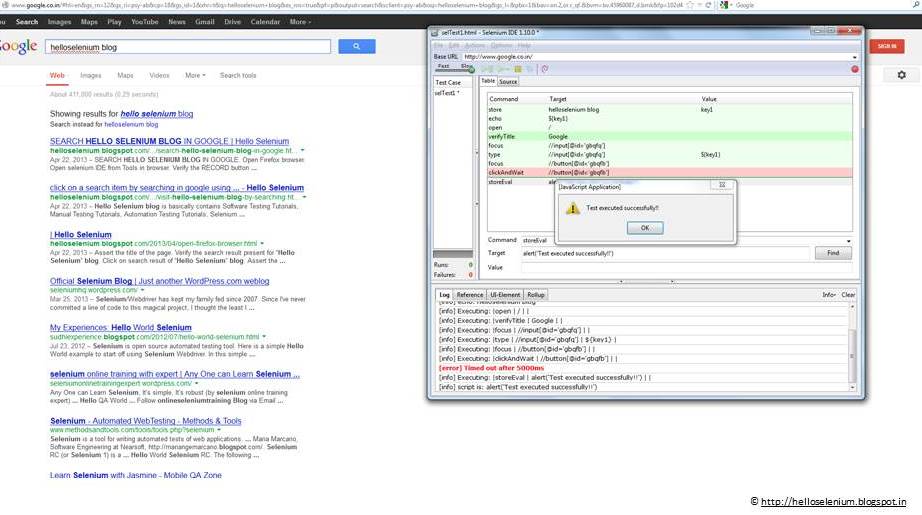Switch to Videos search tab

pos(159,75)
